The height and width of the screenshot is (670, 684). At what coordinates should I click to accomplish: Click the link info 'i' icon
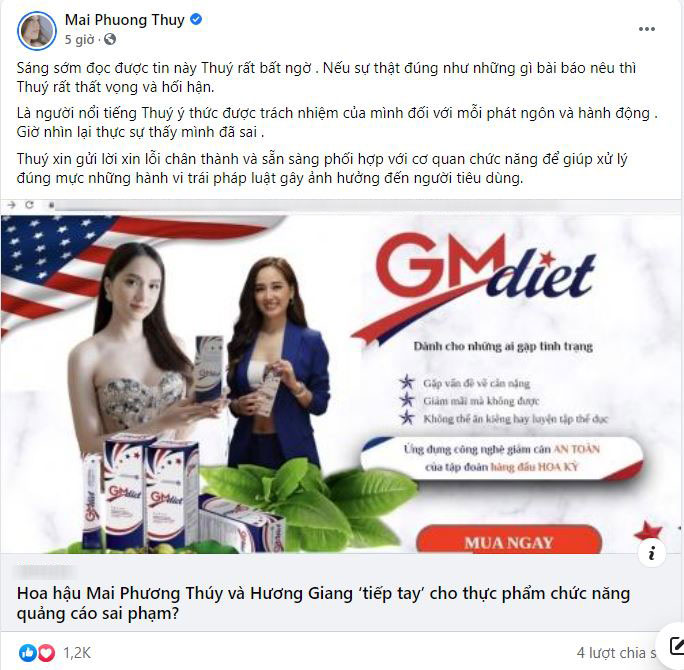click(x=652, y=553)
